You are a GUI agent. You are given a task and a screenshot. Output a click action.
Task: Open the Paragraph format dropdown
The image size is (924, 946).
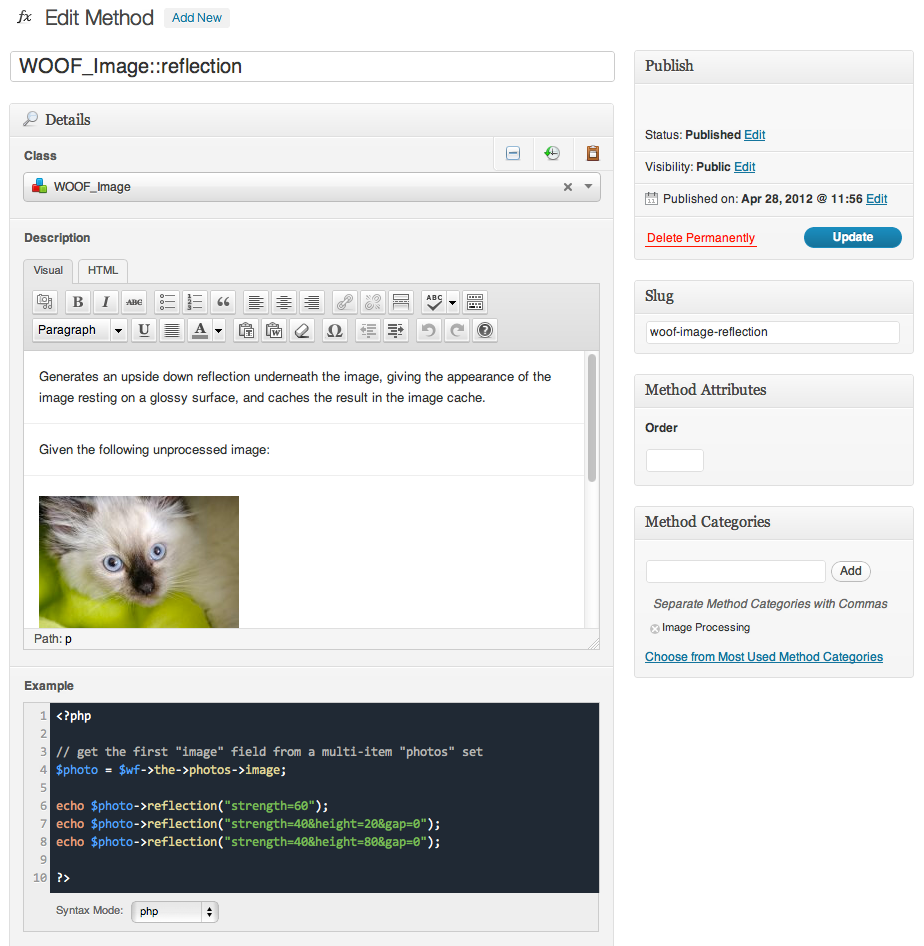pyautogui.click(x=79, y=330)
